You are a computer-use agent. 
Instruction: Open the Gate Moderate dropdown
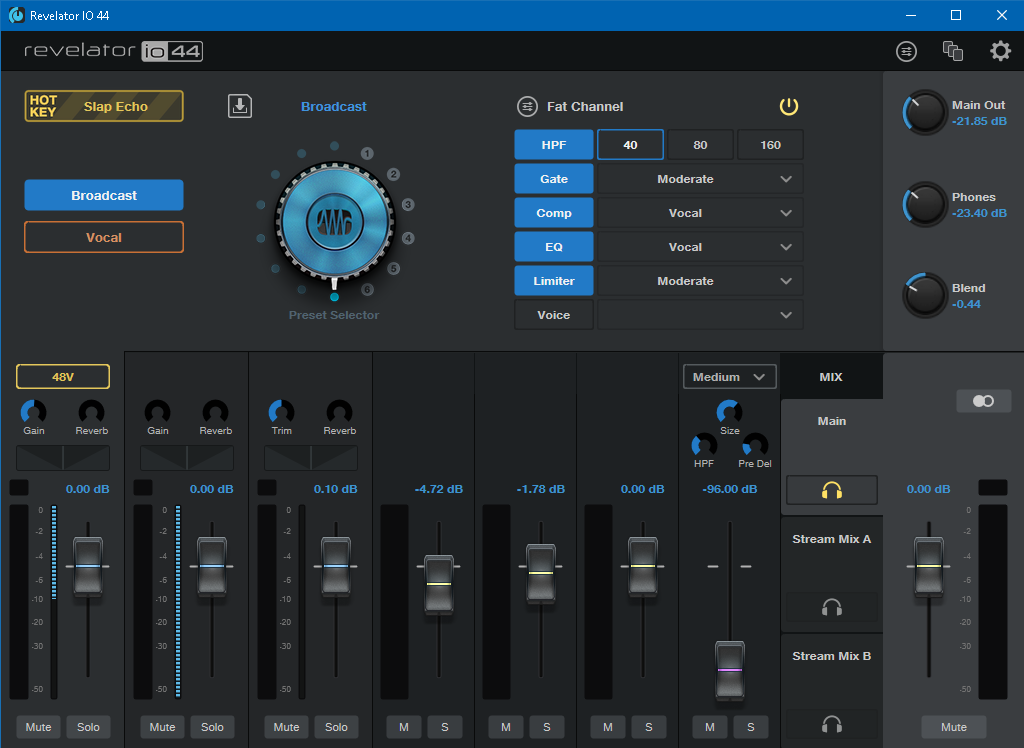700,179
